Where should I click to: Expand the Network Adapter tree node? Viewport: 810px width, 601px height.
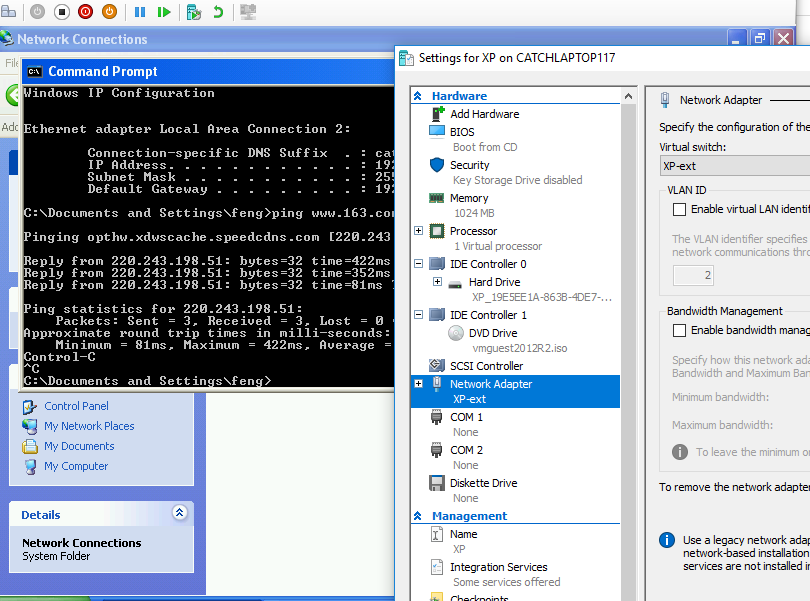coord(419,384)
